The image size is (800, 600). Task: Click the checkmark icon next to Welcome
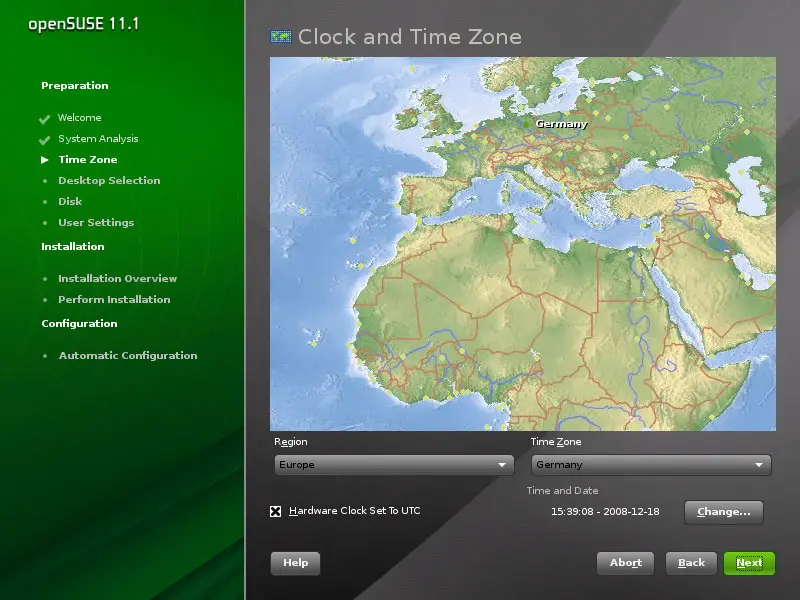point(44,119)
